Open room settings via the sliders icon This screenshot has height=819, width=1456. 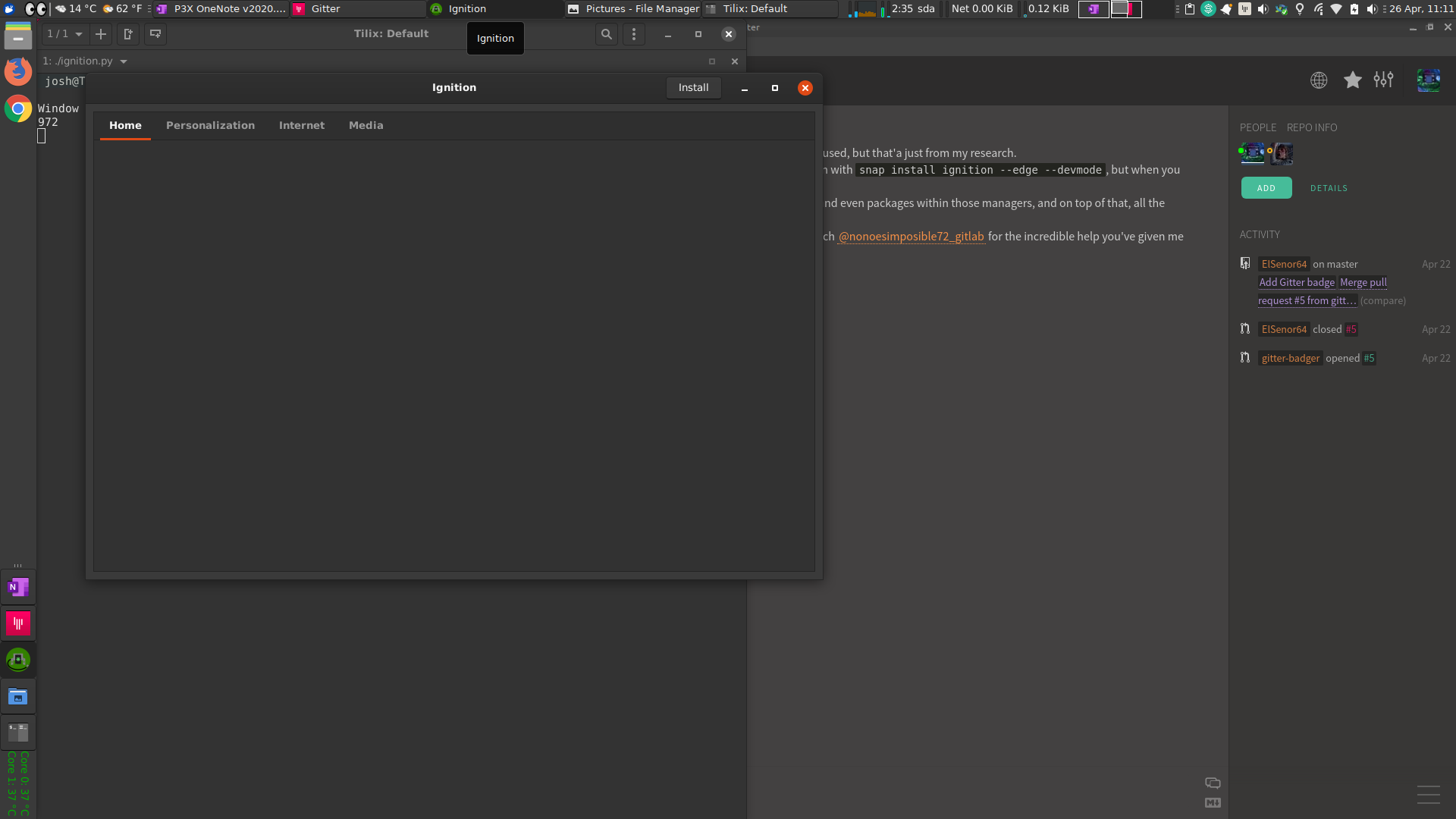click(x=1383, y=80)
